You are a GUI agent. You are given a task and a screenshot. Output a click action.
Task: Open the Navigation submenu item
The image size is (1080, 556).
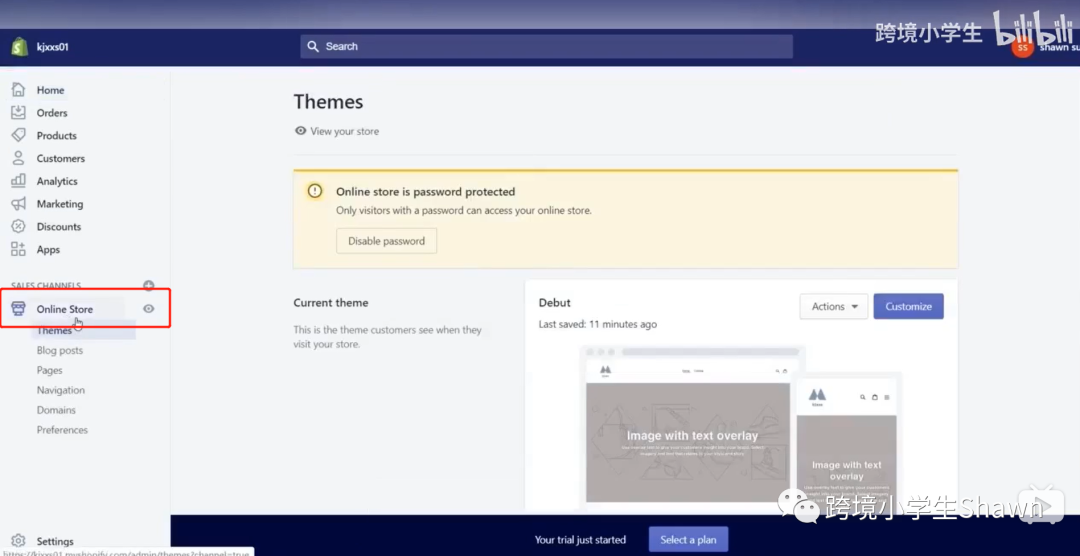coord(61,390)
